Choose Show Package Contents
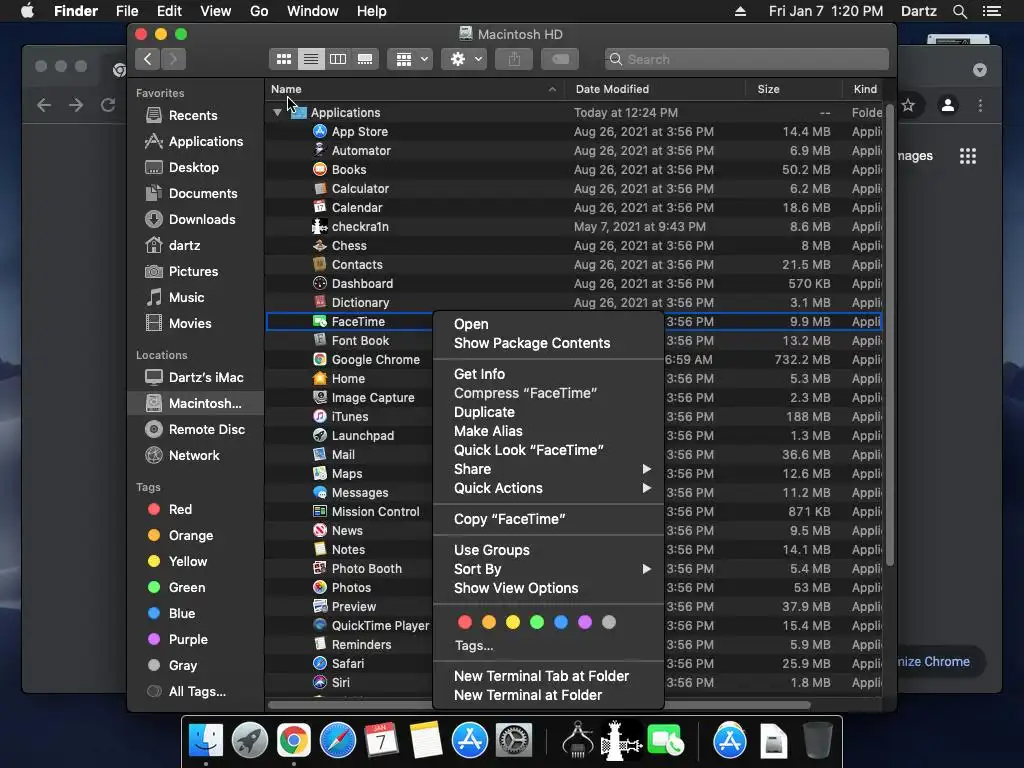The image size is (1024, 768). (x=549, y=343)
